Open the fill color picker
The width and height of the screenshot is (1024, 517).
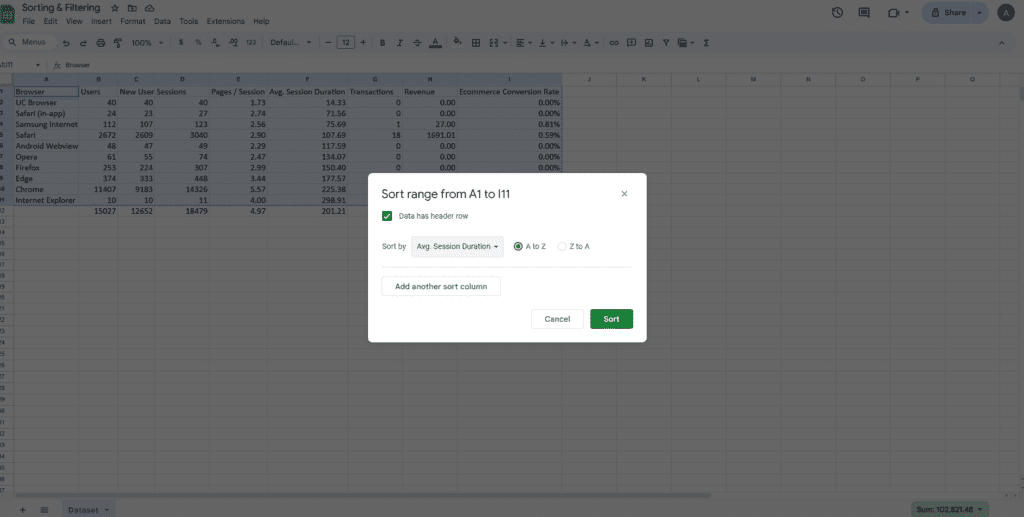458,42
